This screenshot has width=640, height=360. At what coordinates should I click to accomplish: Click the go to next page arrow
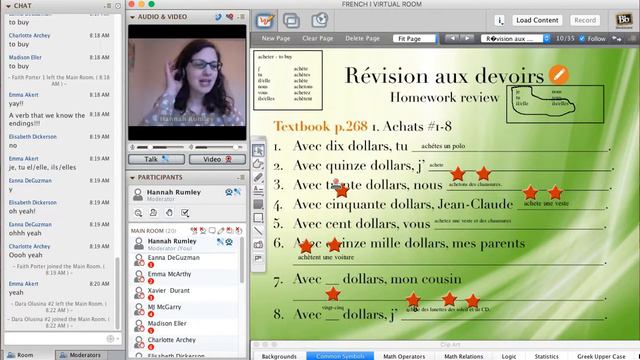[466, 38]
